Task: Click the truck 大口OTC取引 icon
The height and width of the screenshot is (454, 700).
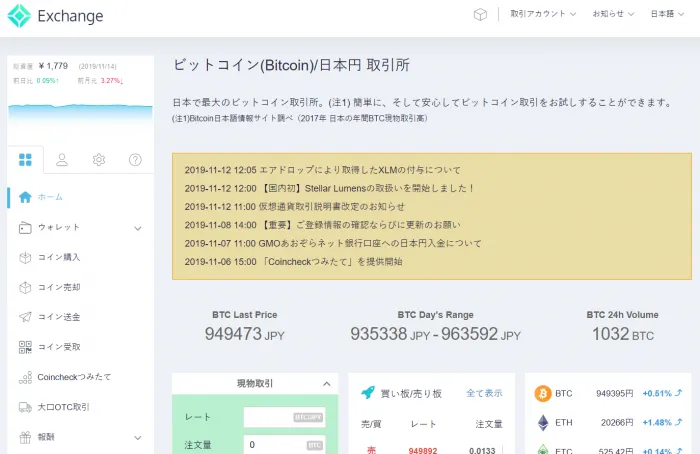Action: click(25, 407)
